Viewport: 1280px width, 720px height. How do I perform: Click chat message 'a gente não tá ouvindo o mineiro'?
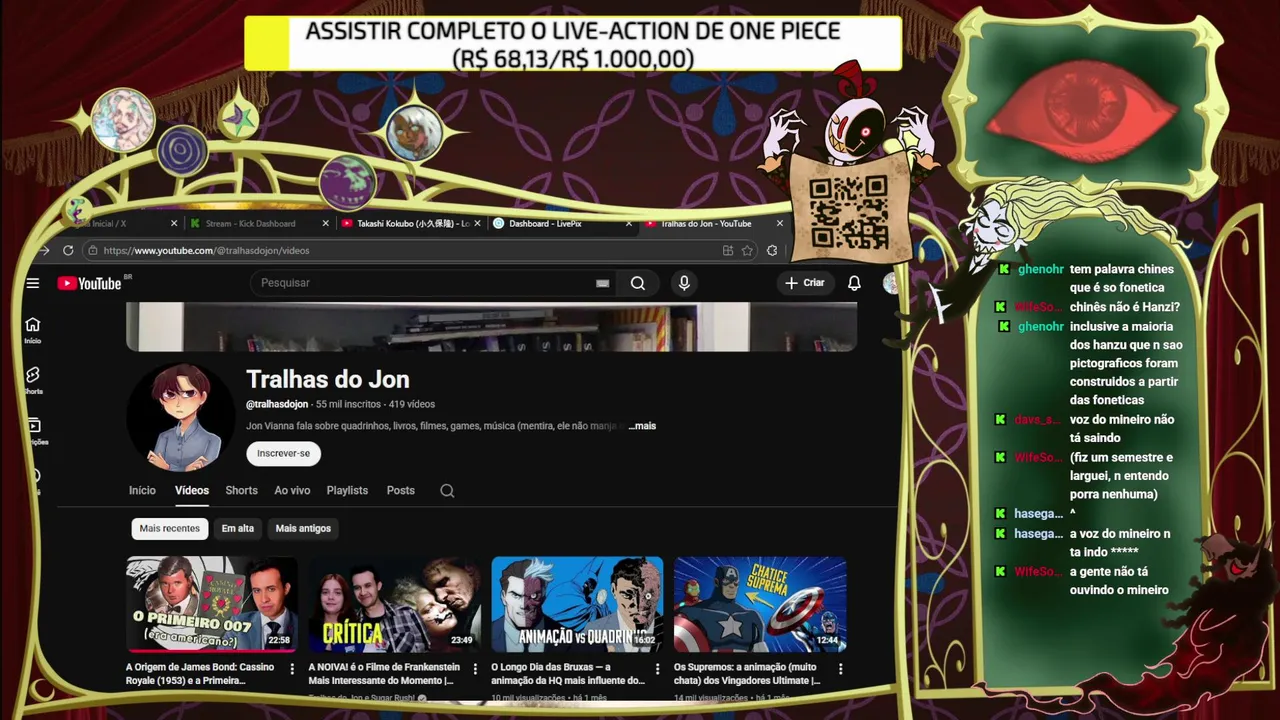pos(1119,581)
